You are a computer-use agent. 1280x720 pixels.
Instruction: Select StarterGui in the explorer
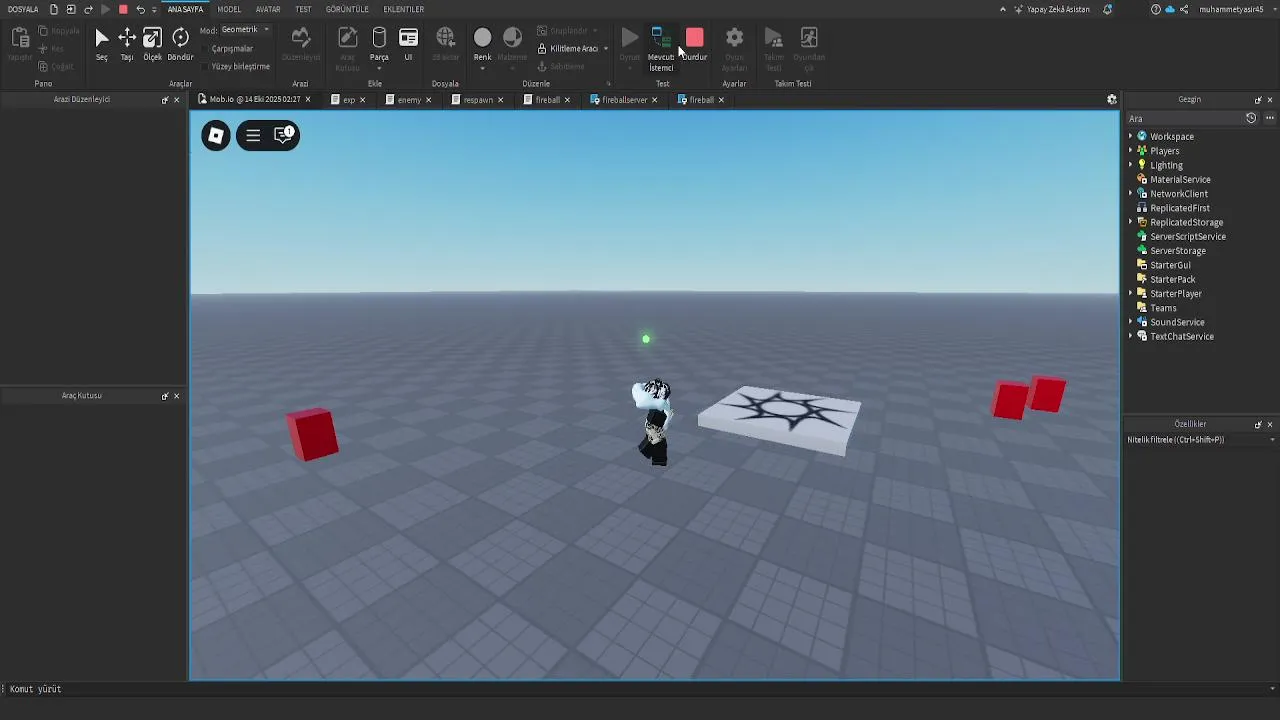1170,265
